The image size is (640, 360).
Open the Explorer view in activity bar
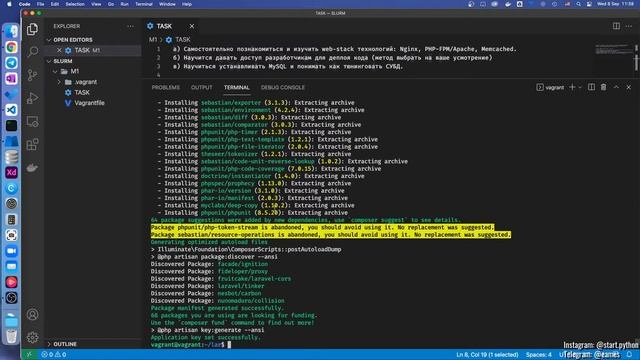click(32, 29)
